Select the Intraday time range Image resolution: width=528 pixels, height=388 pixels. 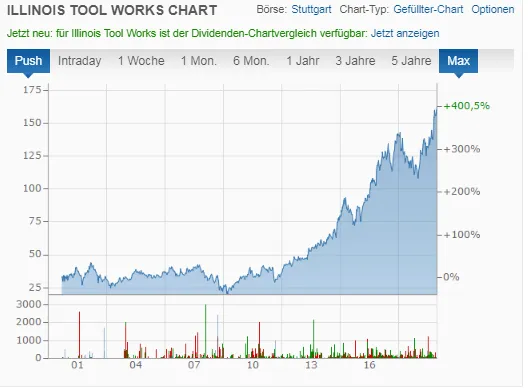click(79, 61)
